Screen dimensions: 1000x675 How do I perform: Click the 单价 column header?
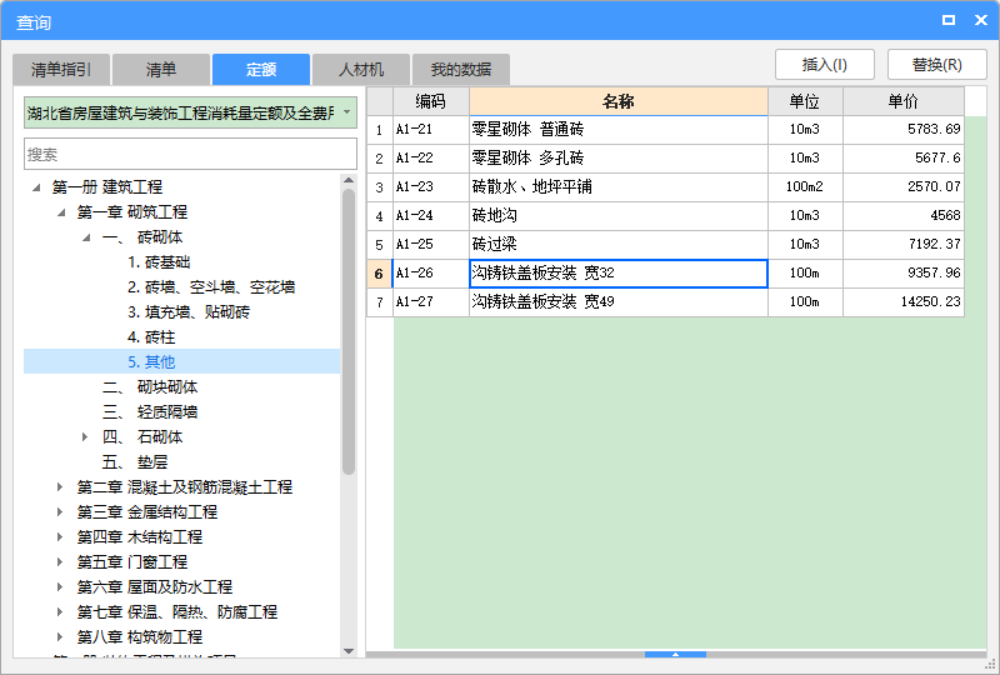click(x=903, y=101)
